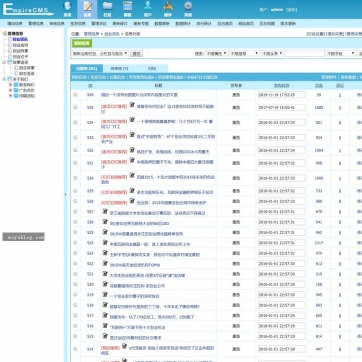Tick the checkbox for row ID 528
This screenshot has width=362, height=362.
pyautogui.click(x=75, y=201)
